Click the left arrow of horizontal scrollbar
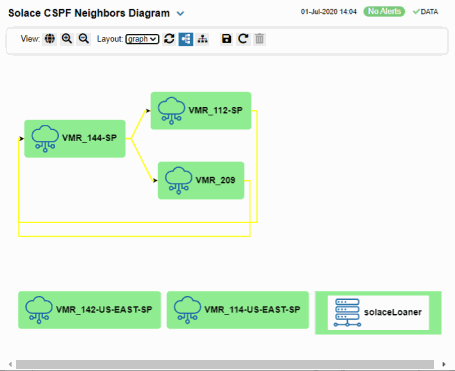 [x=11, y=364]
